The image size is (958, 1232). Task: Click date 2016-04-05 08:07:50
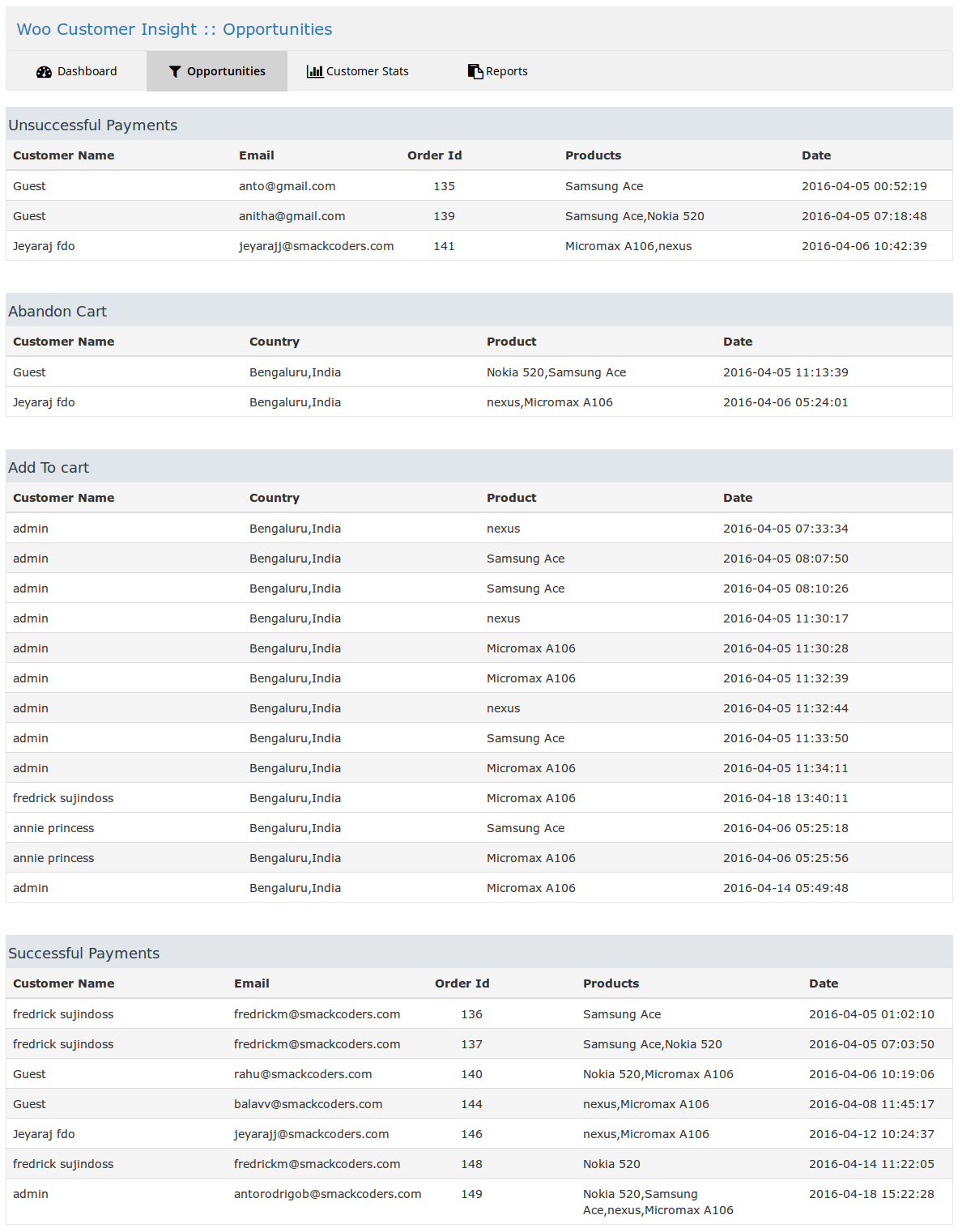pos(786,559)
